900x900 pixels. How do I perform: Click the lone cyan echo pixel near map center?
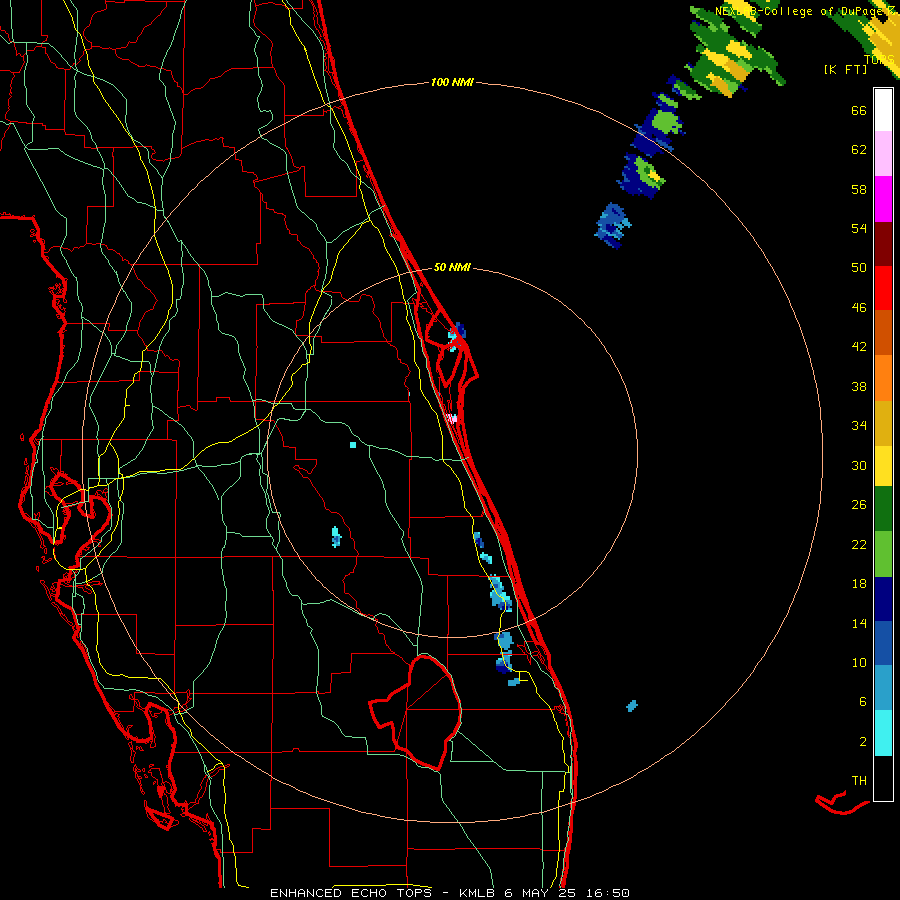click(x=353, y=445)
